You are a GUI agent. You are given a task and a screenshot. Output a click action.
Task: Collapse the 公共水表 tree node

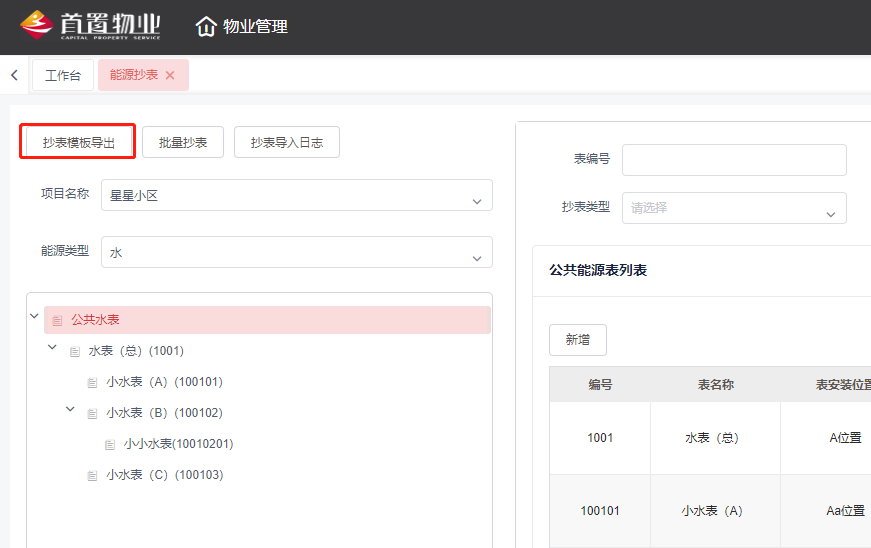(x=34, y=316)
